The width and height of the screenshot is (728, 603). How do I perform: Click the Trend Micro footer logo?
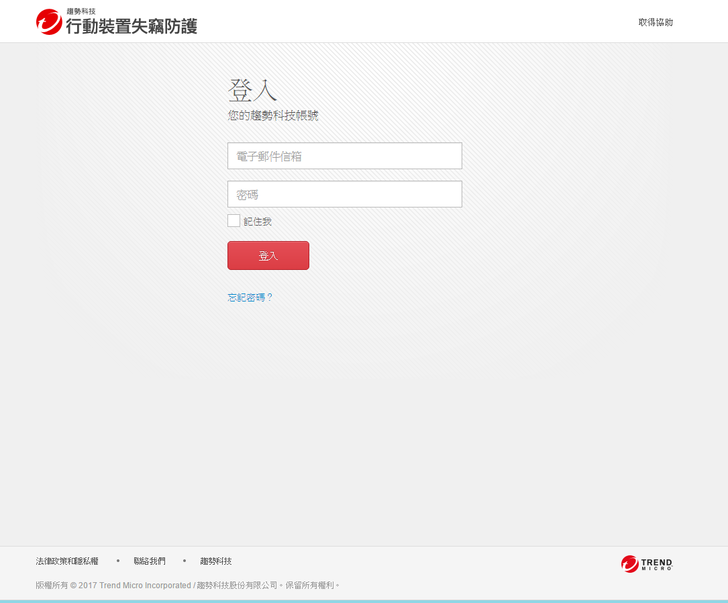click(647, 564)
